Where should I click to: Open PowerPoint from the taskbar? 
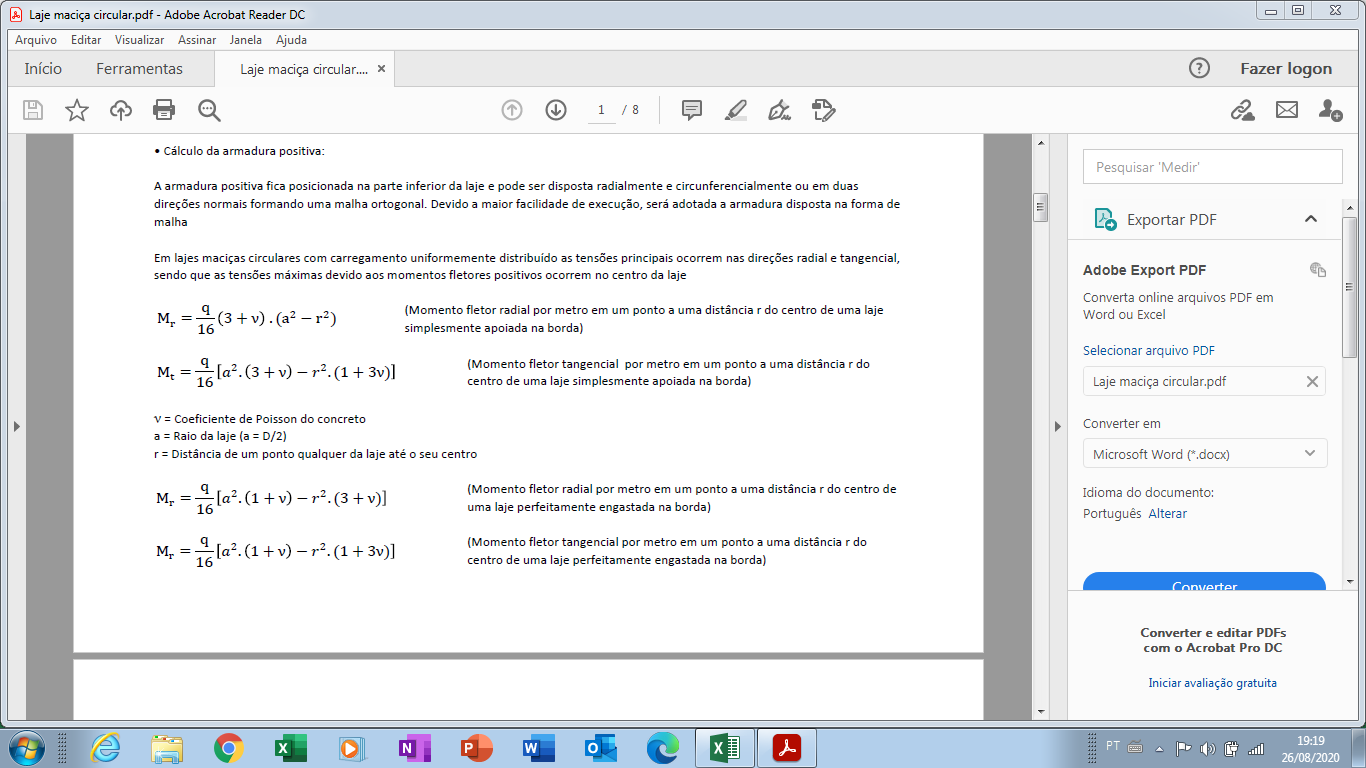click(x=477, y=747)
